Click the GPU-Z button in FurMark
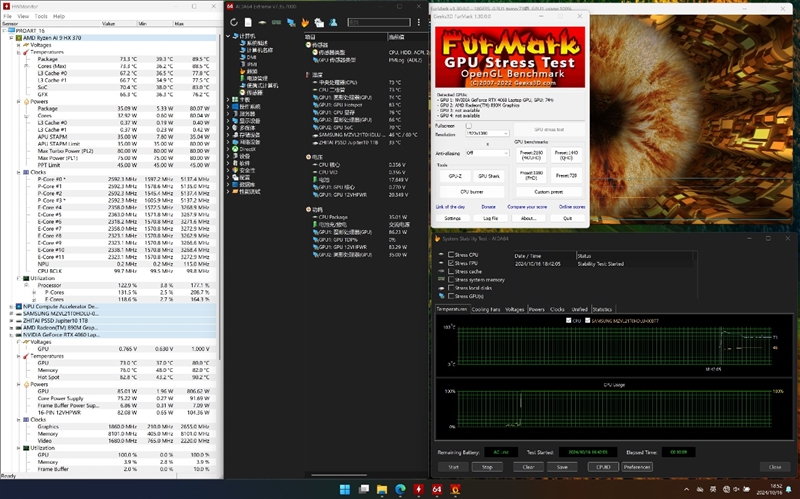 click(x=455, y=176)
